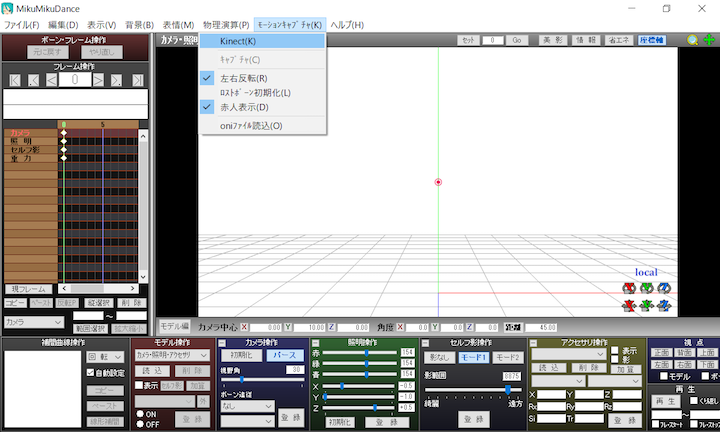Click the yellow magnifier zoom icon

coord(692,40)
